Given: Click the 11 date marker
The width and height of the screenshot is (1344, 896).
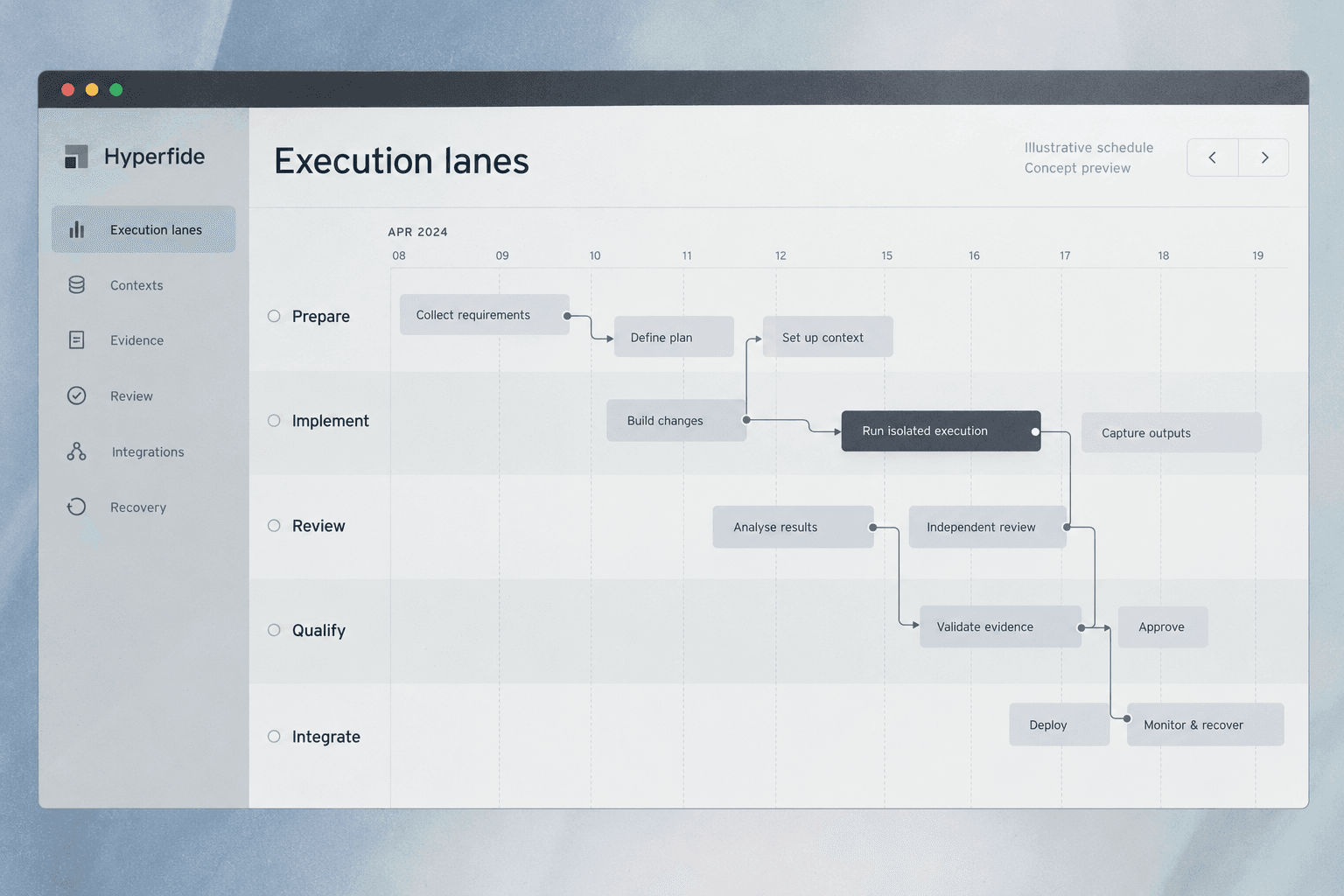Looking at the screenshot, I should (687, 255).
